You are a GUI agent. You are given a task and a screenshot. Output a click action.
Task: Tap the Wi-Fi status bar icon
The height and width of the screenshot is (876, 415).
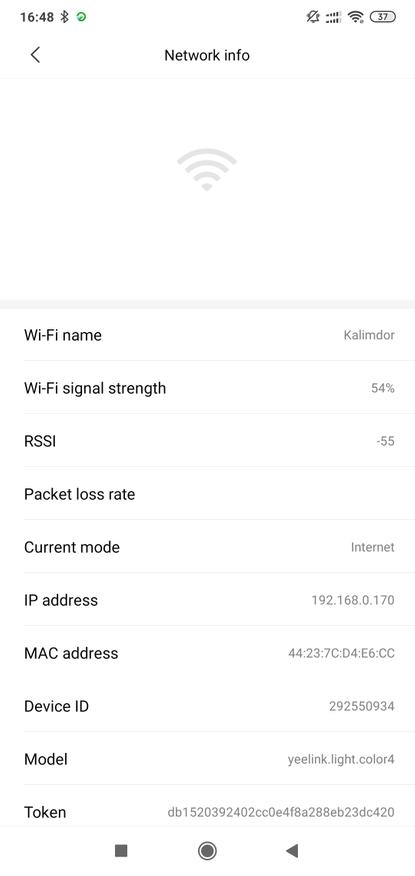click(x=355, y=17)
